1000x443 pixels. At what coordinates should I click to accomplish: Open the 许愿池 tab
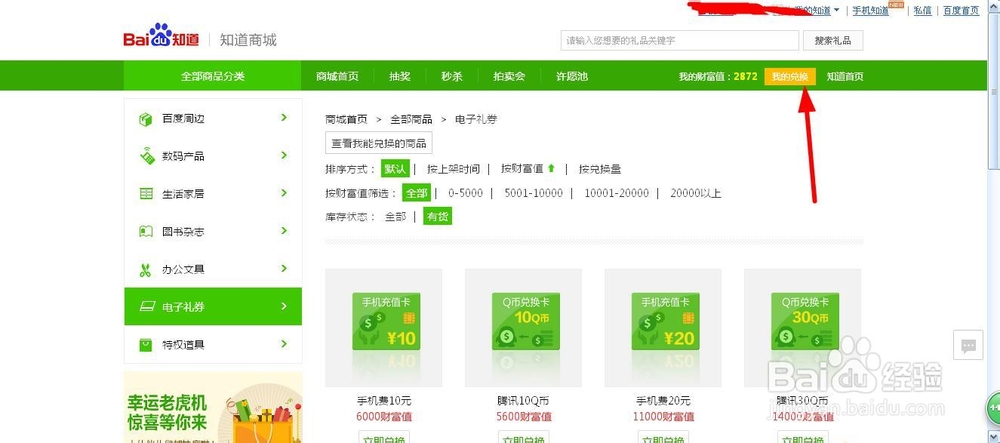(571, 76)
